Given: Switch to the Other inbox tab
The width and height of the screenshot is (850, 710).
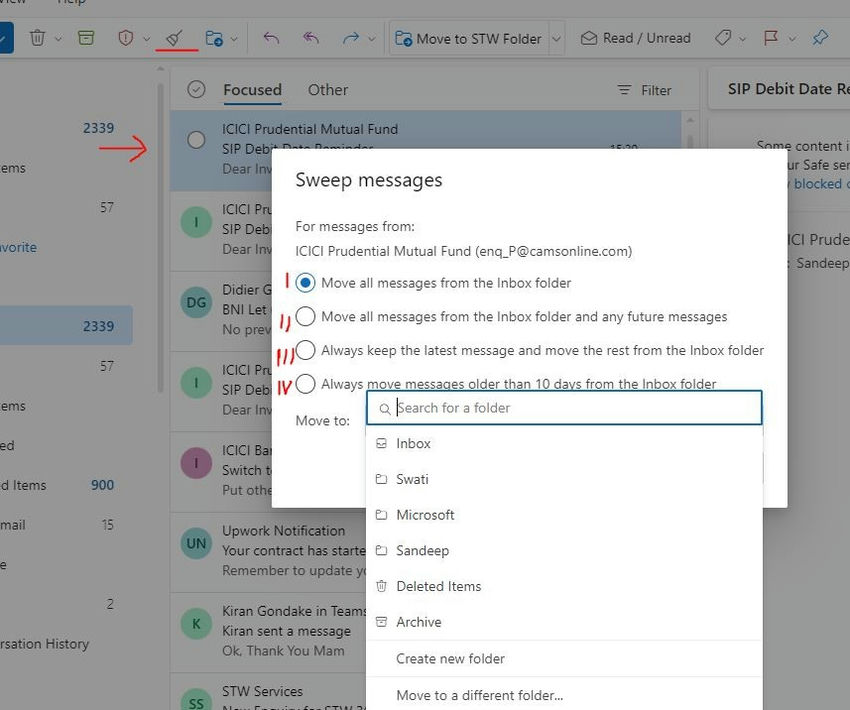Looking at the screenshot, I should [327, 90].
